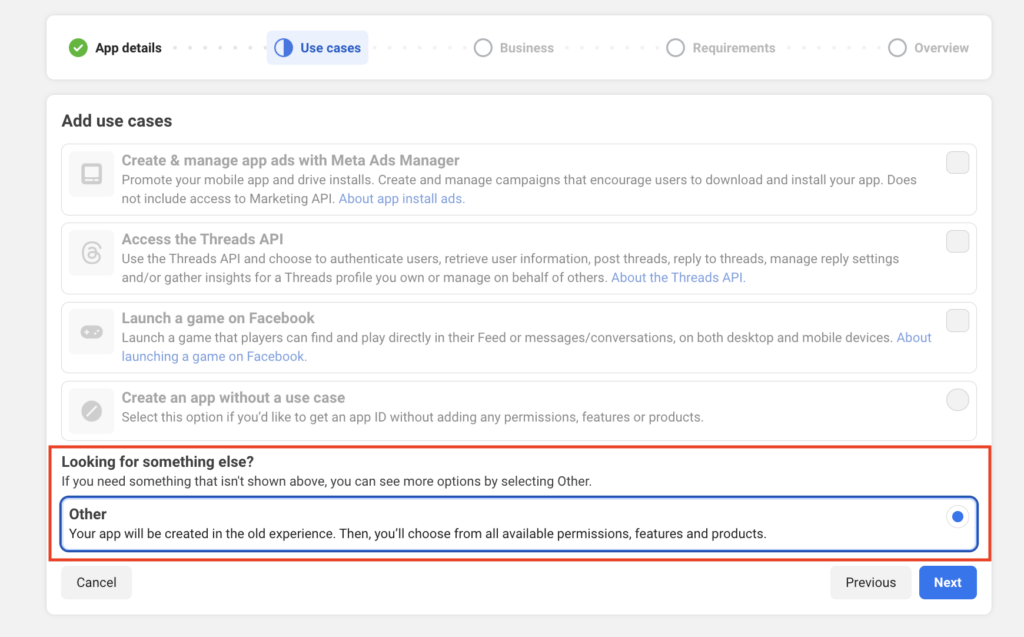Click the Threads logo icon
This screenshot has height=637, width=1024.
92,255
